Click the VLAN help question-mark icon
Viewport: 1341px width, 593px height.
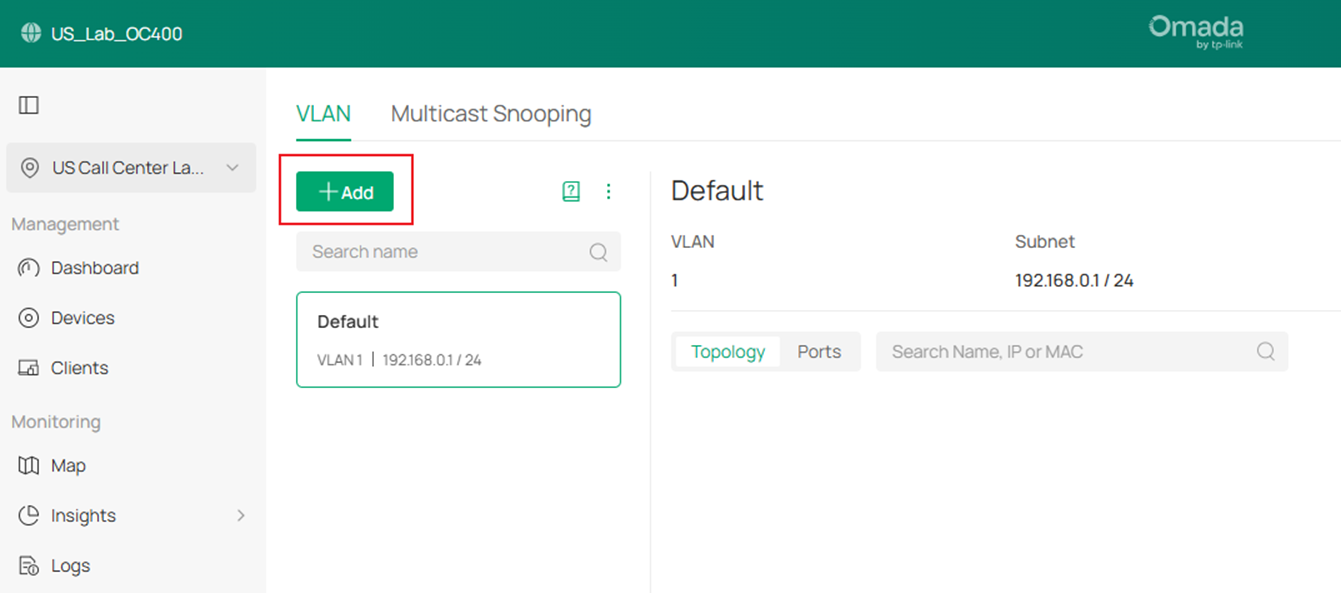pyautogui.click(x=570, y=191)
